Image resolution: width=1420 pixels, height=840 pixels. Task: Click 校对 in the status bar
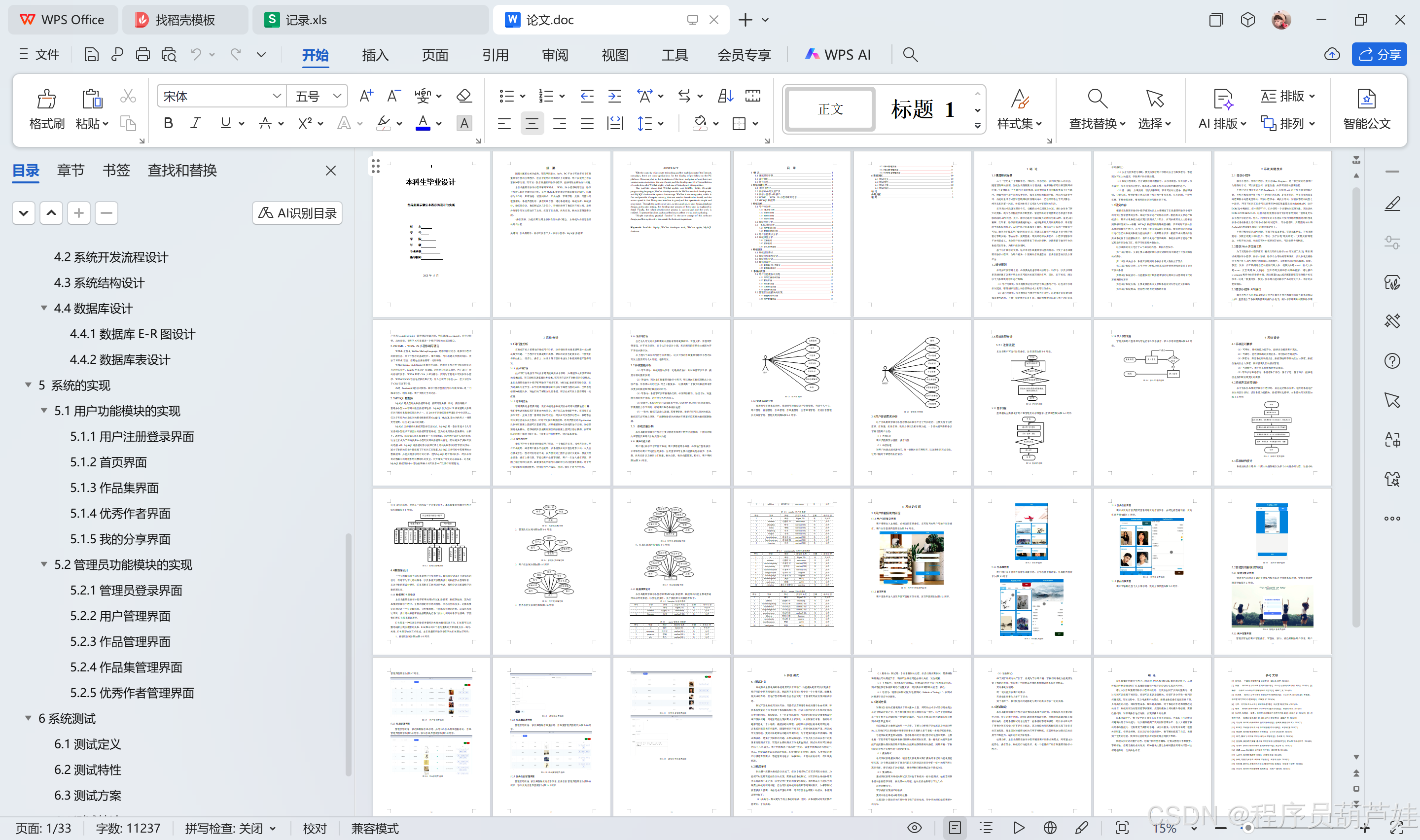pyautogui.click(x=315, y=828)
